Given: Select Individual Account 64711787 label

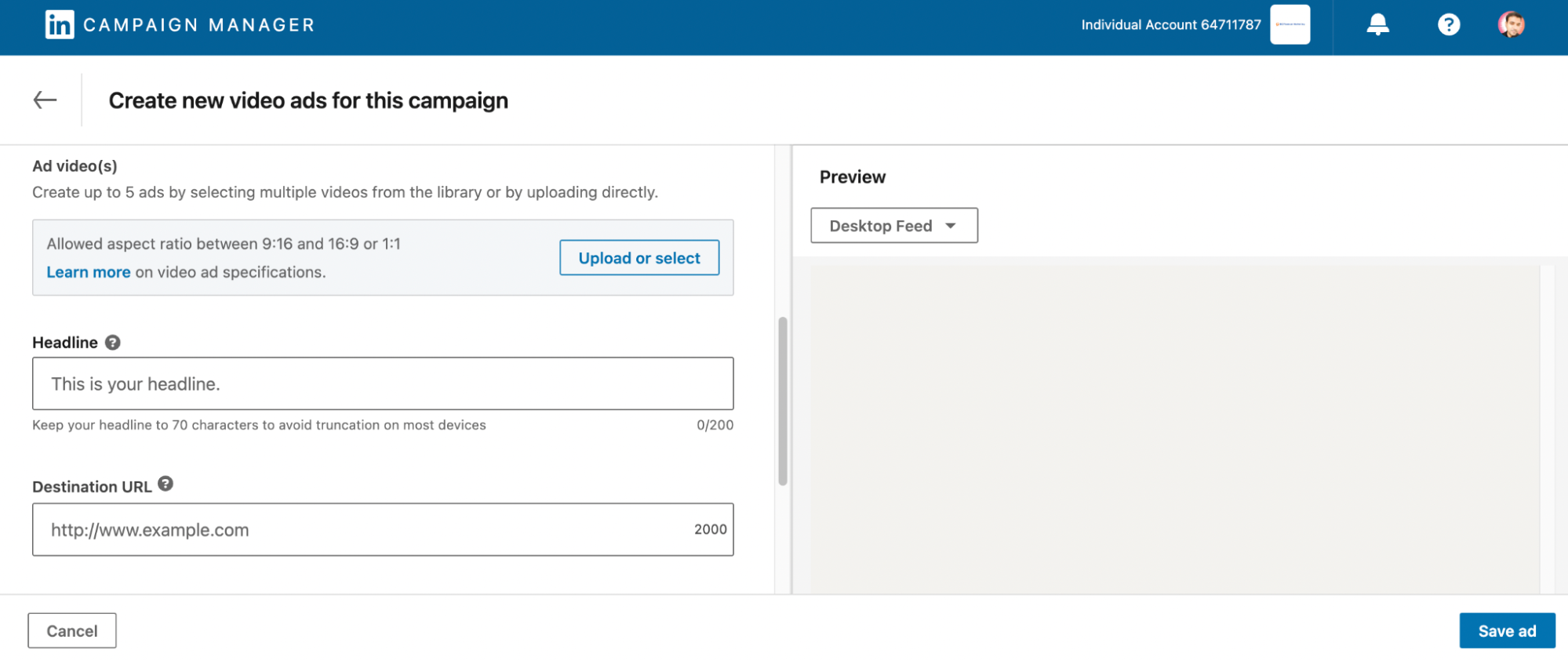Looking at the screenshot, I should click(x=1170, y=25).
